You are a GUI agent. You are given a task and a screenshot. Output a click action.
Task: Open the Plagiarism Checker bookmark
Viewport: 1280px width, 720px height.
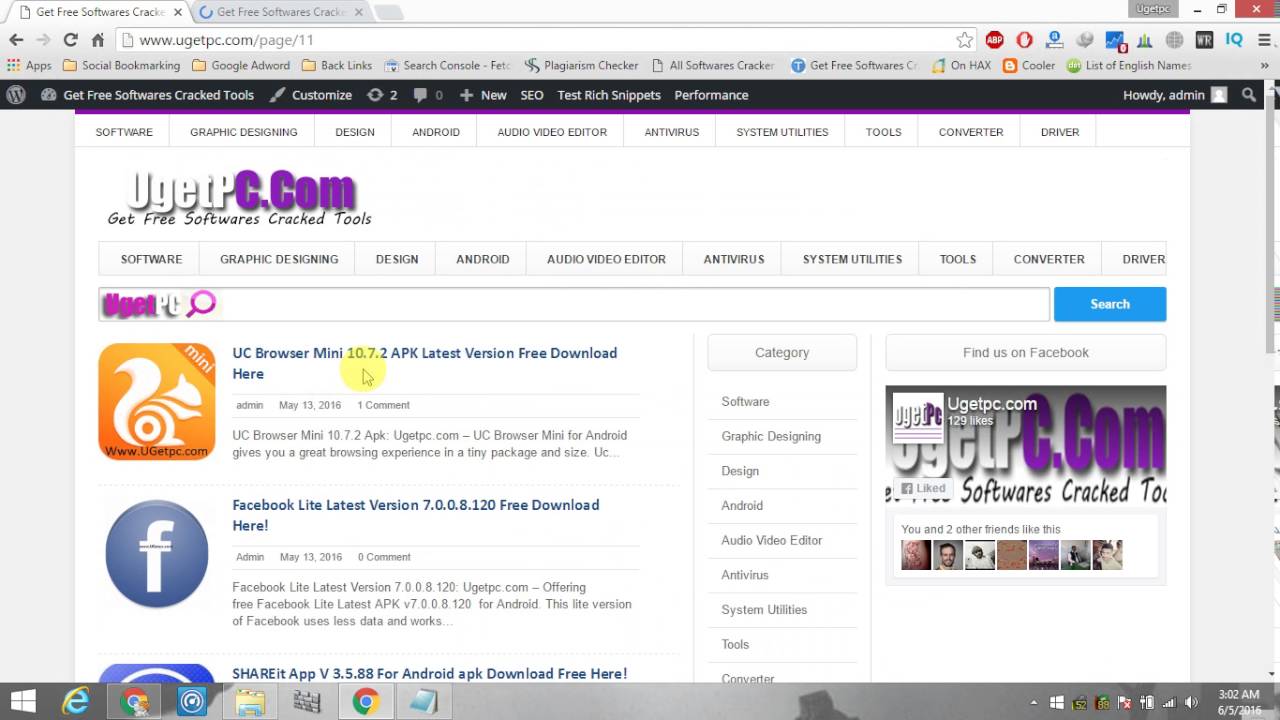tap(582, 65)
